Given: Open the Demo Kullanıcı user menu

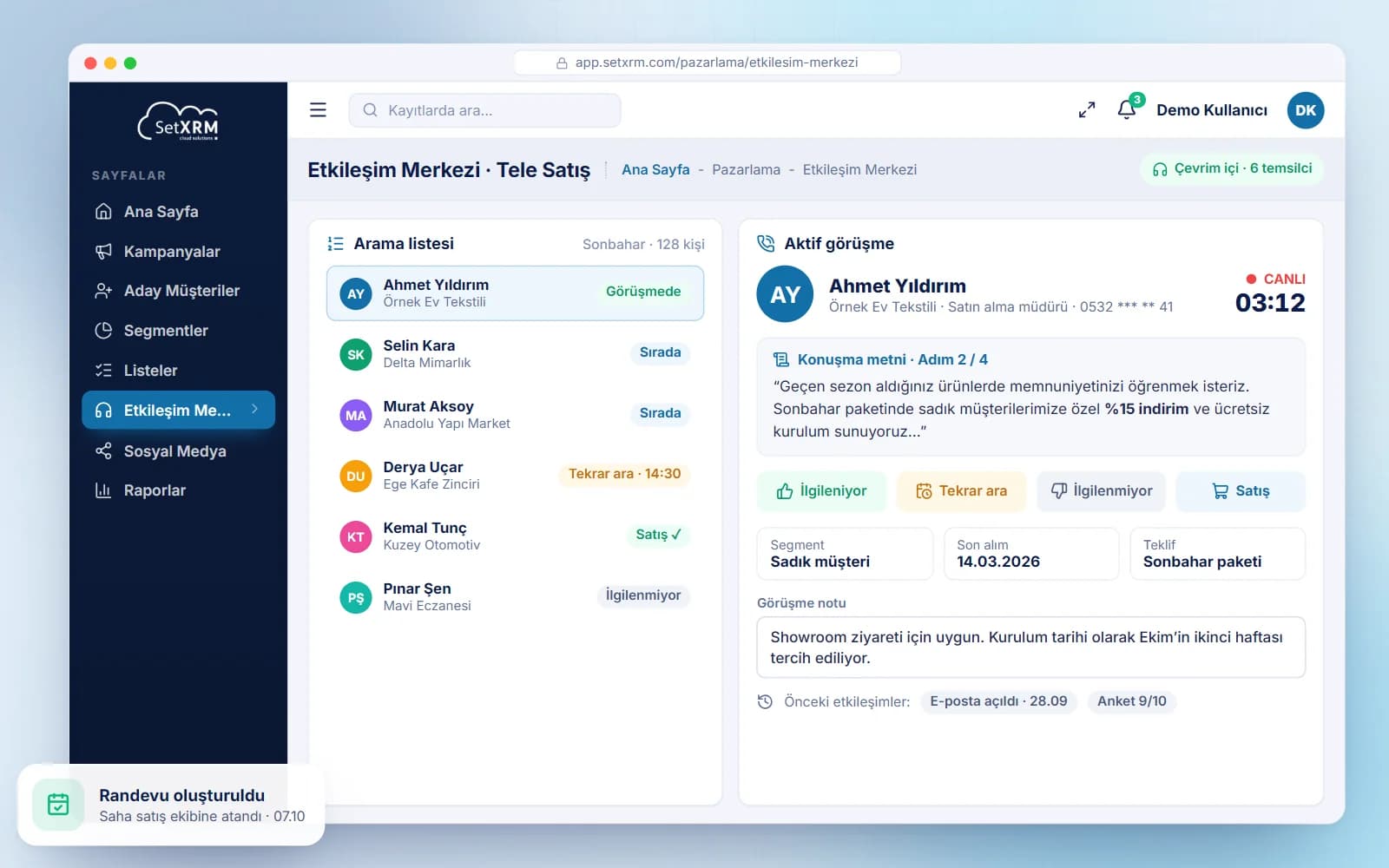Looking at the screenshot, I should (x=1211, y=110).
